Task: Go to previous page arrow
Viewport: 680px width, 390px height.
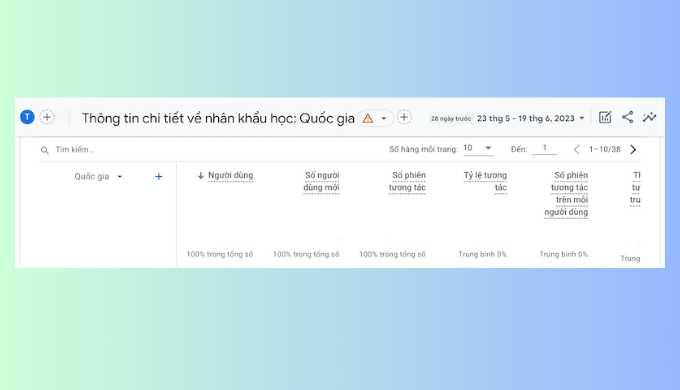Action: [x=576, y=149]
